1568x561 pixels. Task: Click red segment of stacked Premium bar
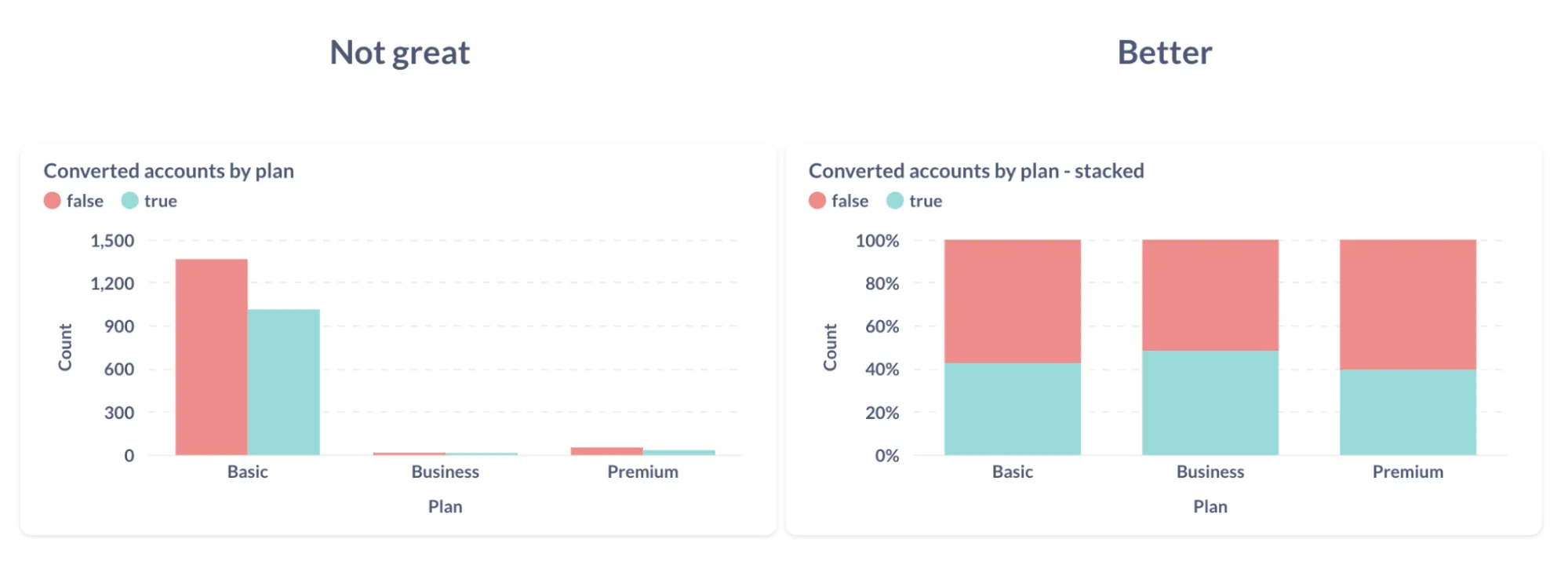(1407, 304)
